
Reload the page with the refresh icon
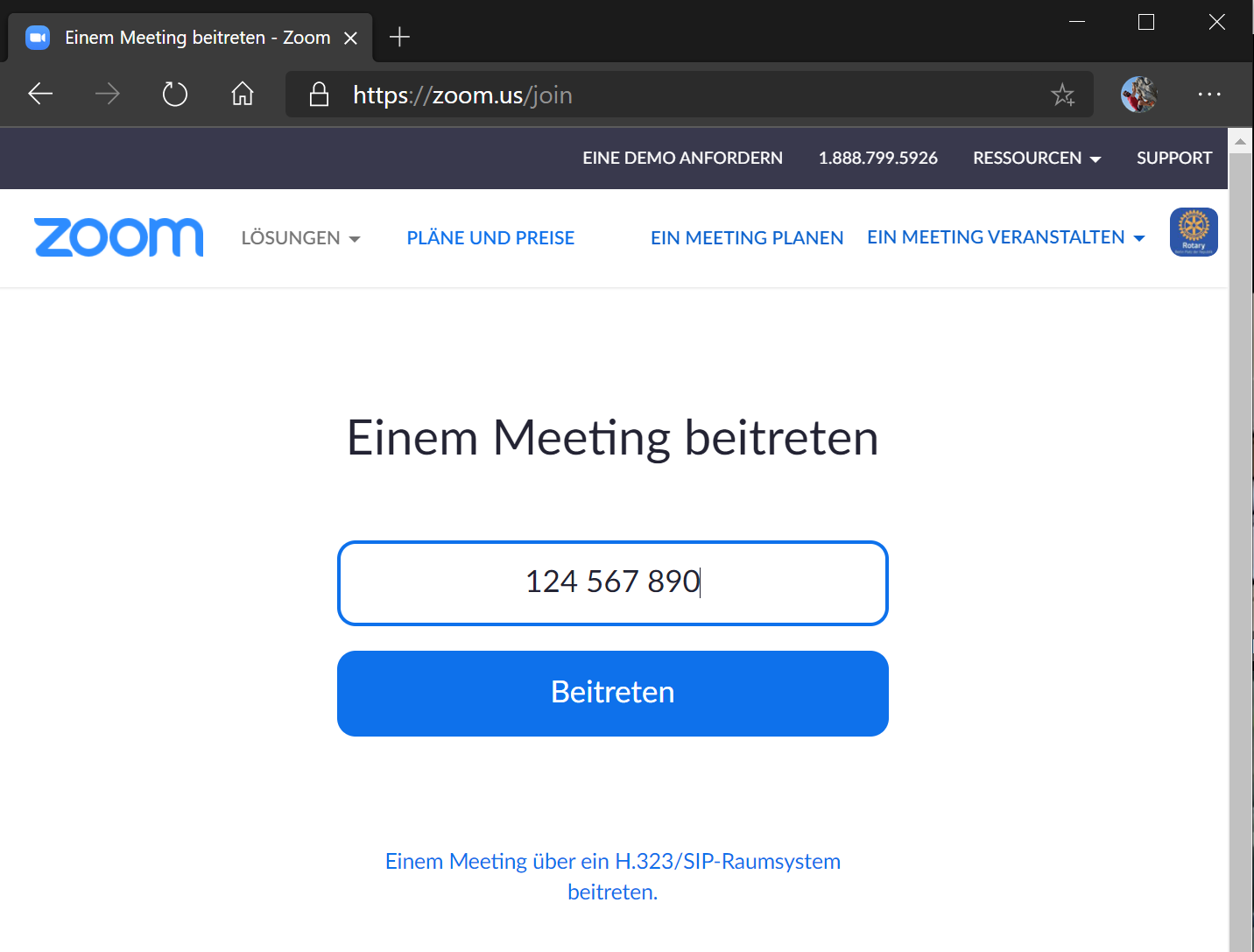click(x=175, y=94)
